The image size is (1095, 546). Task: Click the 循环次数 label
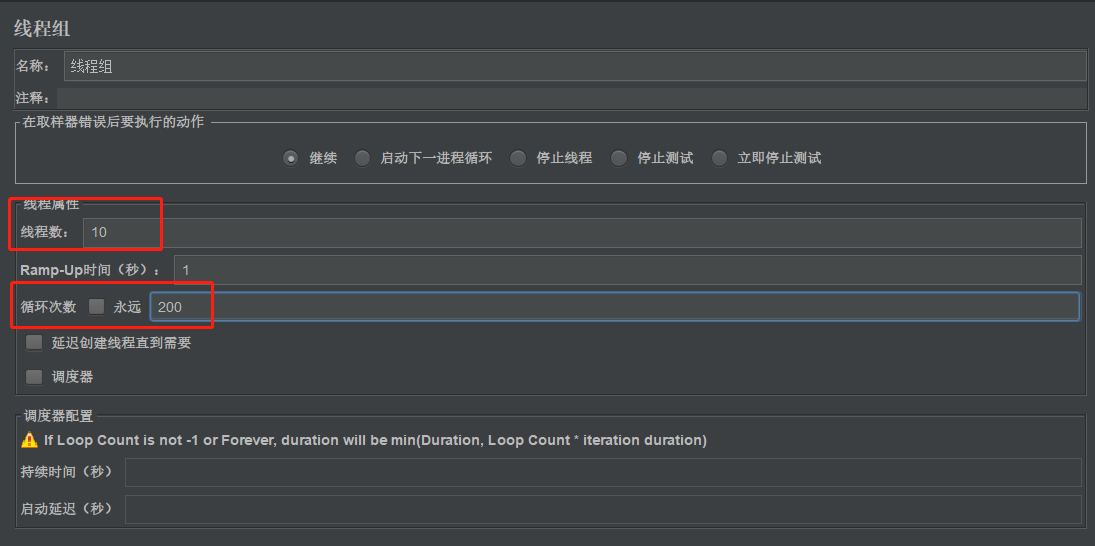tap(48, 307)
